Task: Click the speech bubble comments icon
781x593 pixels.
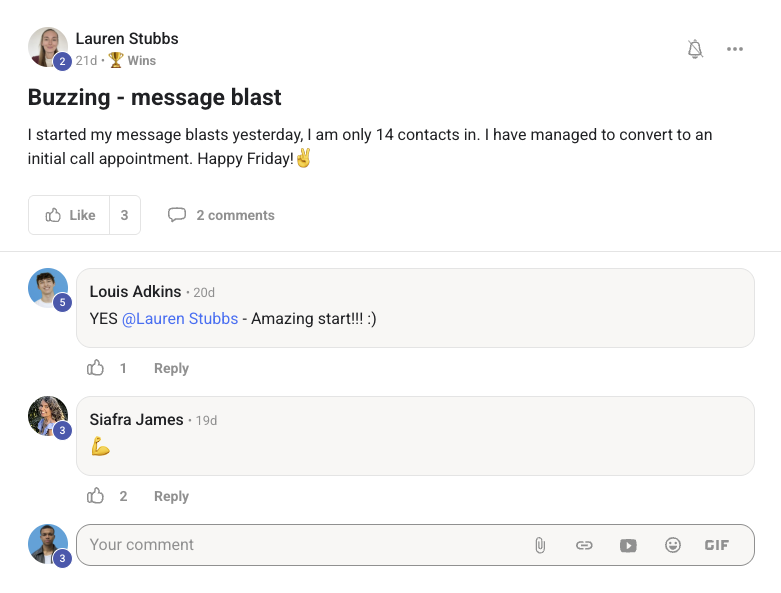Action: pos(177,215)
